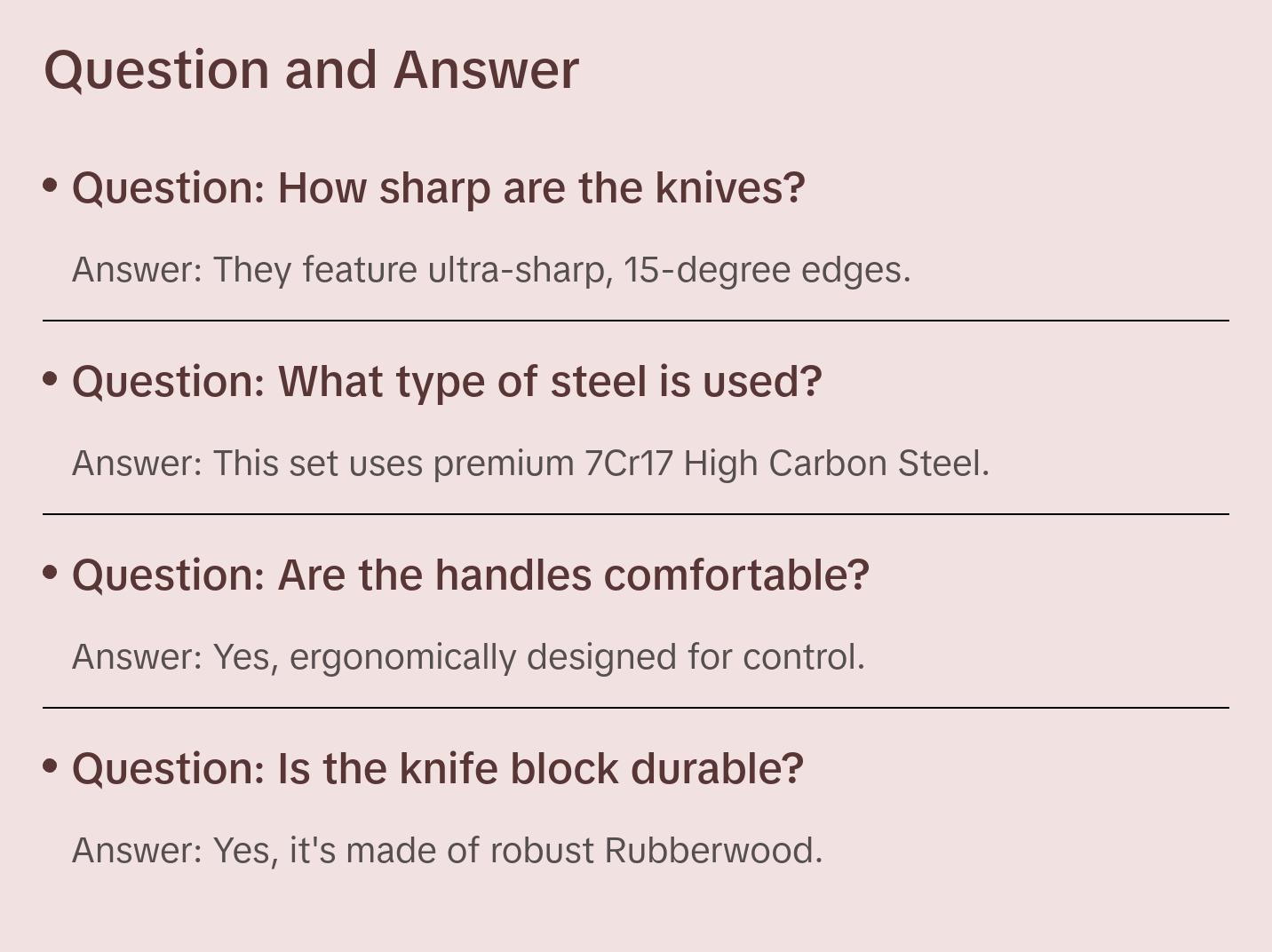The image size is (1272, 952).
Task: Click the "Question and Answer" heading
Action: point(311,69)
